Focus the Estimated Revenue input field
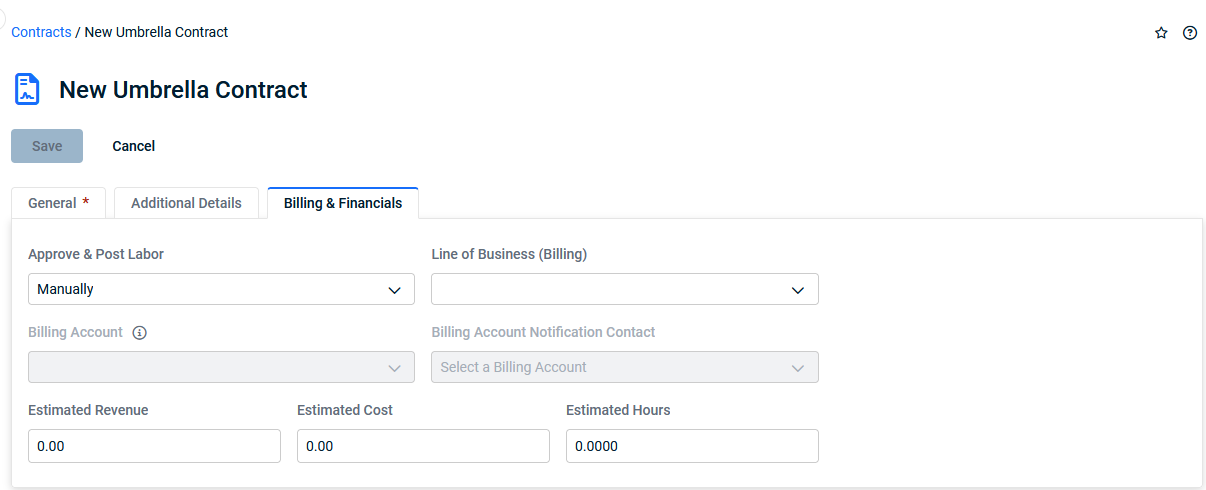The height and width of the screenshot is (490, 1206). 154,446
